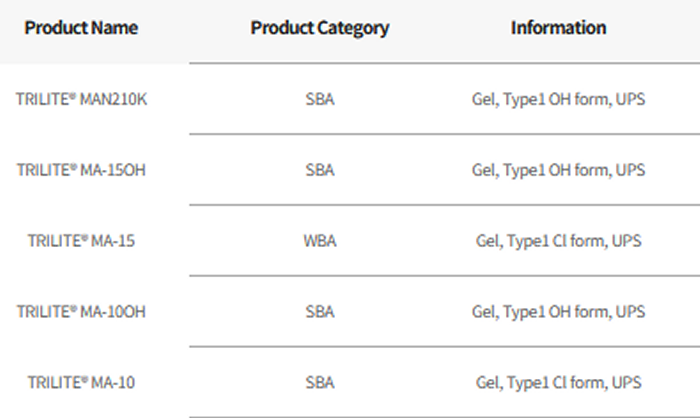Click the information text for MA-15OH
Screen dimensions: 700x418
(558, 170)
